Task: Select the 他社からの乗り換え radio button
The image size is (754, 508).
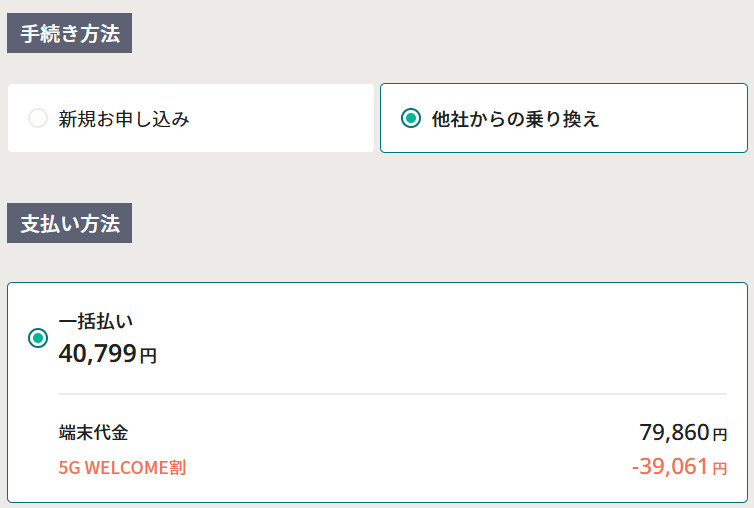Action: pos(411,118)
